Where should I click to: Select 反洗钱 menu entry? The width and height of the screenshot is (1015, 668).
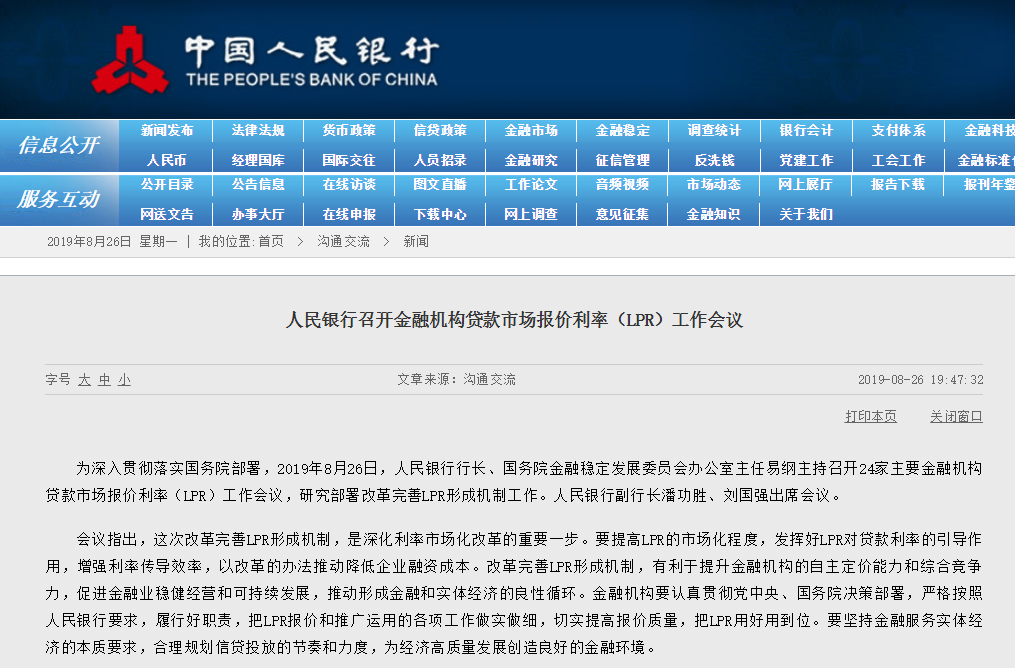click(x=714, y=160)
